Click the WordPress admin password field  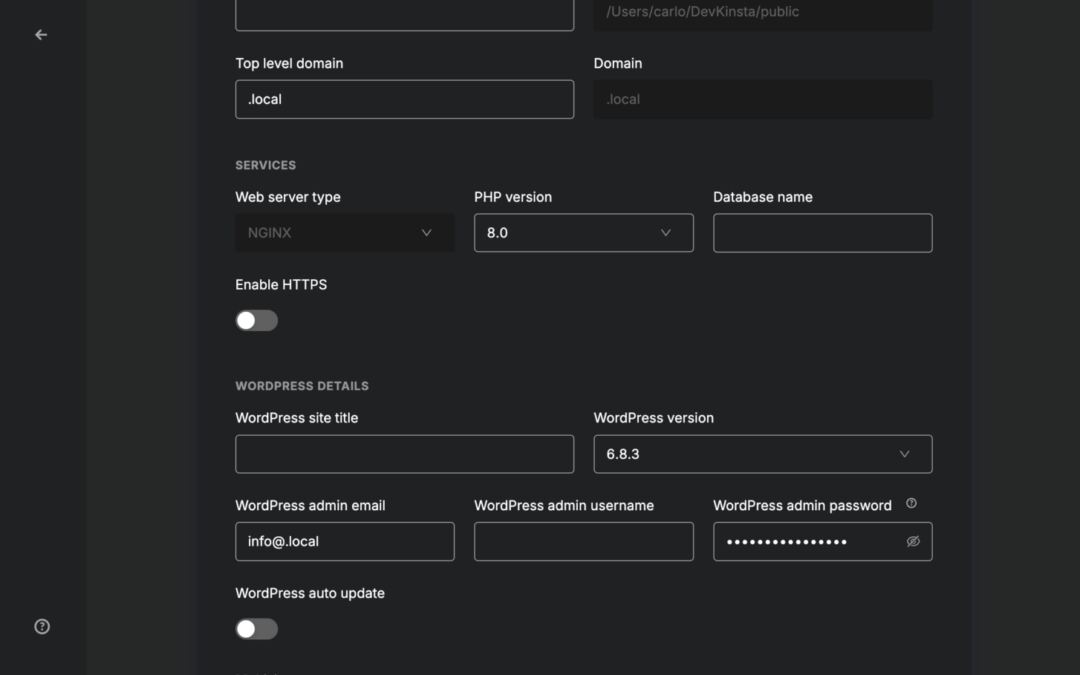click(810, 541)
